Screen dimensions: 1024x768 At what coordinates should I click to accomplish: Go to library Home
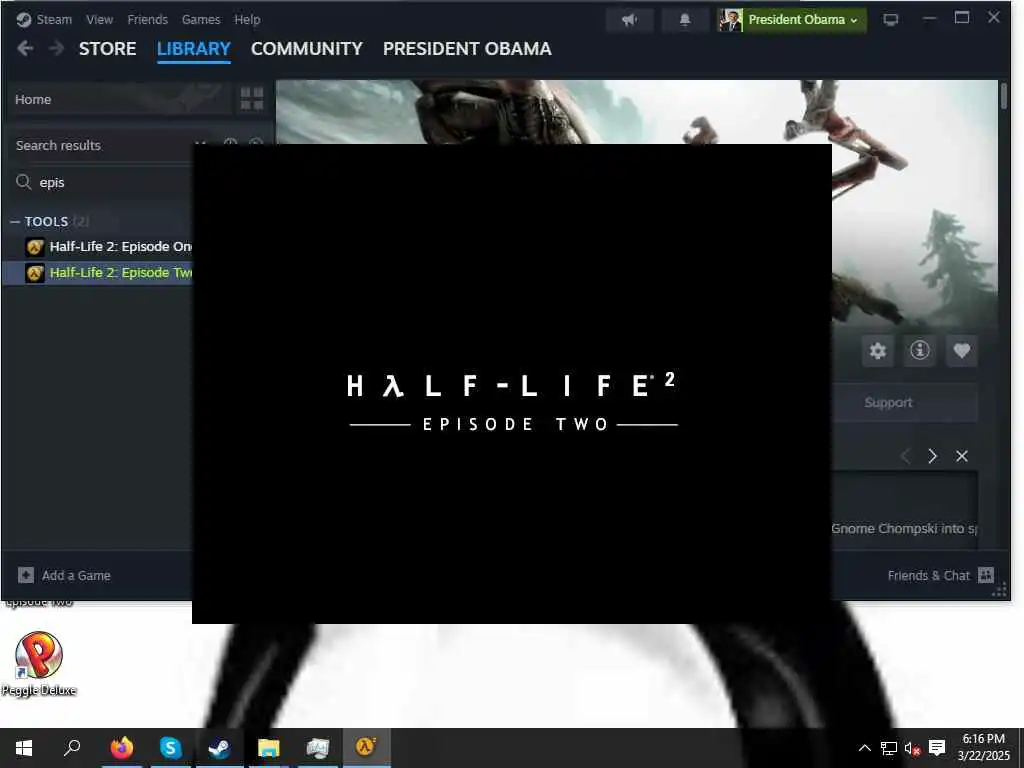click(120, 99)
